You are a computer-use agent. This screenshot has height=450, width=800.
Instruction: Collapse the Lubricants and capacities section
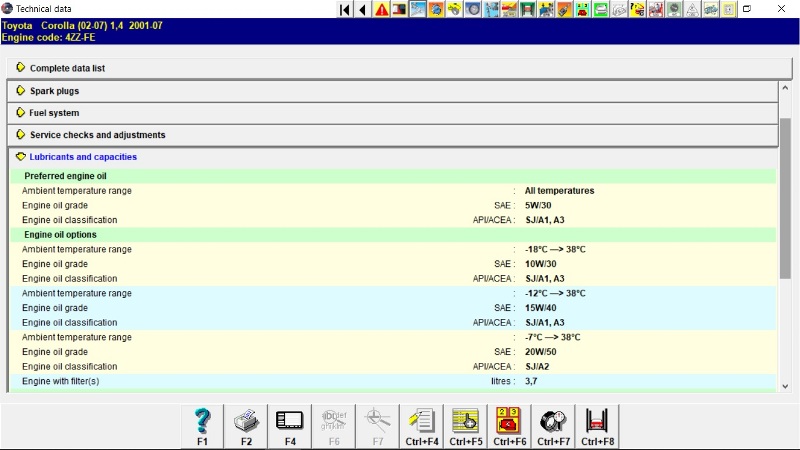(393, 157)
